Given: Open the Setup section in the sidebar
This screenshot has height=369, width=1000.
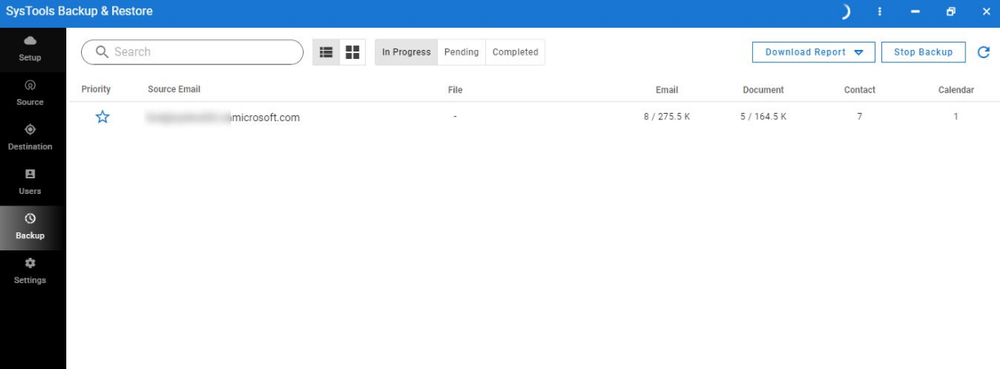Looking at the screenshot, I should click(x=30, y=50).
